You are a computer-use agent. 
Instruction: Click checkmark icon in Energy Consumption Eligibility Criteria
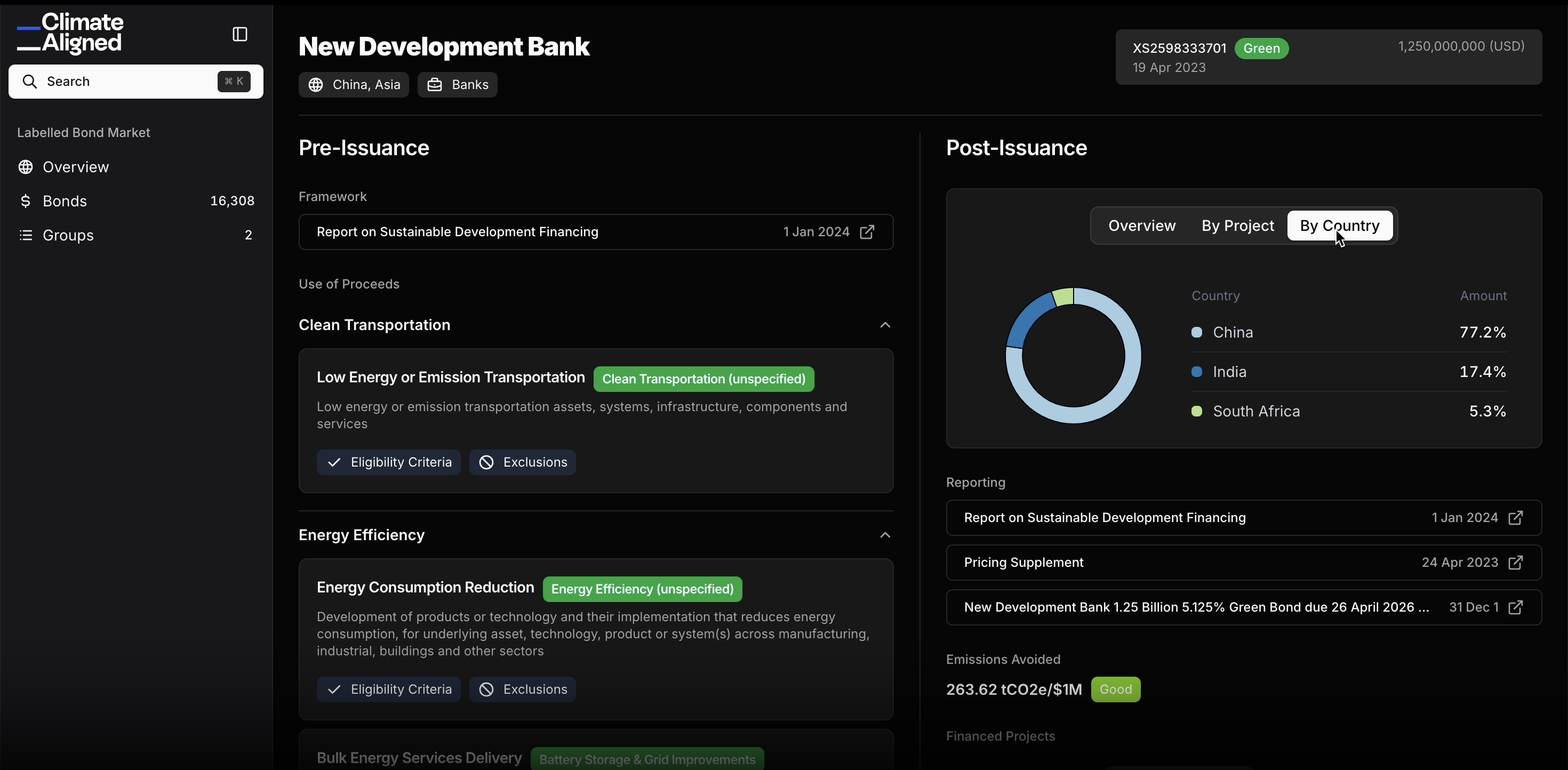333,689
